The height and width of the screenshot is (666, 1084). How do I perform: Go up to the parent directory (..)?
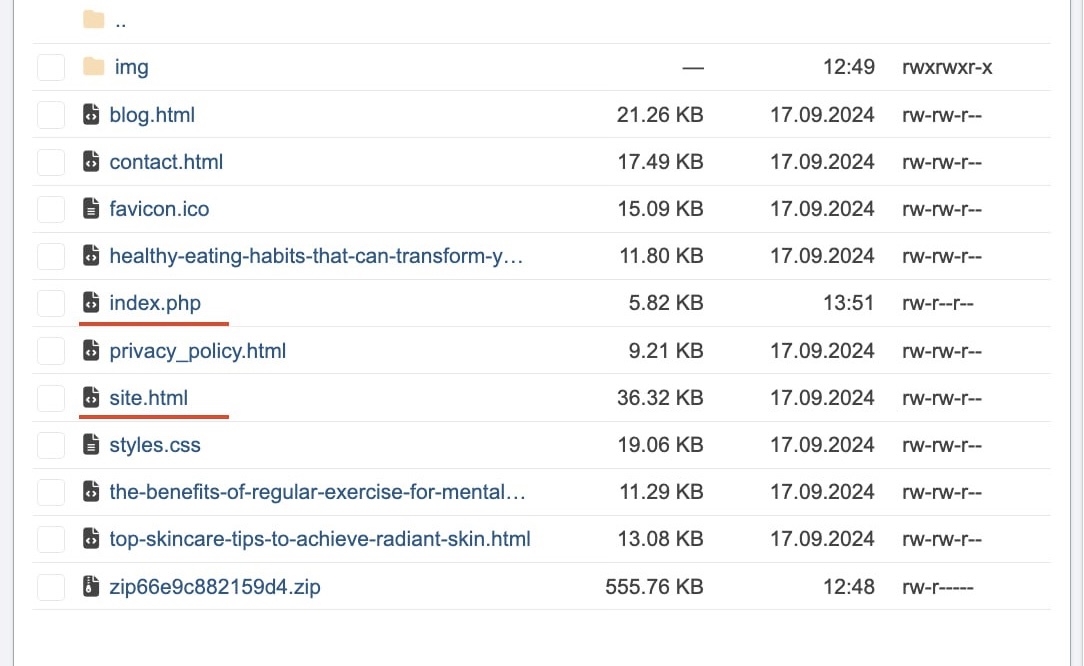pos(120,20)
